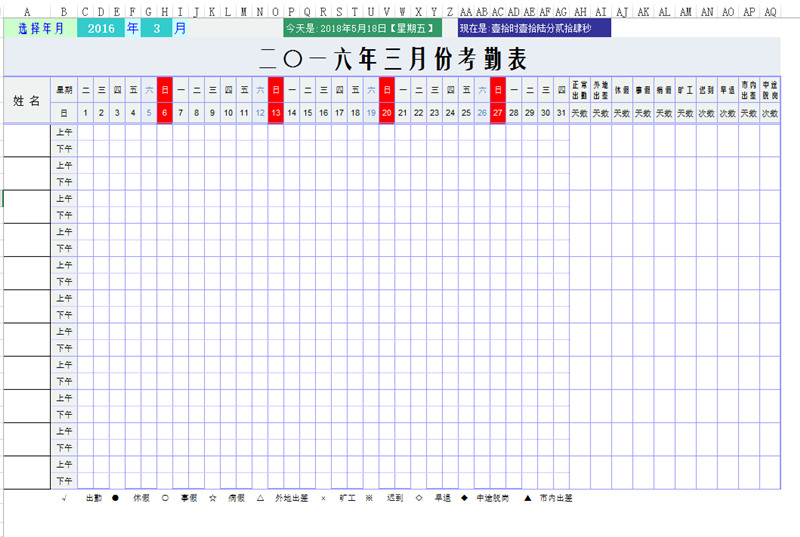The image size is (800, 537).
Task: Select the red date cell numbered 27
Action: (x=498, y=113)
